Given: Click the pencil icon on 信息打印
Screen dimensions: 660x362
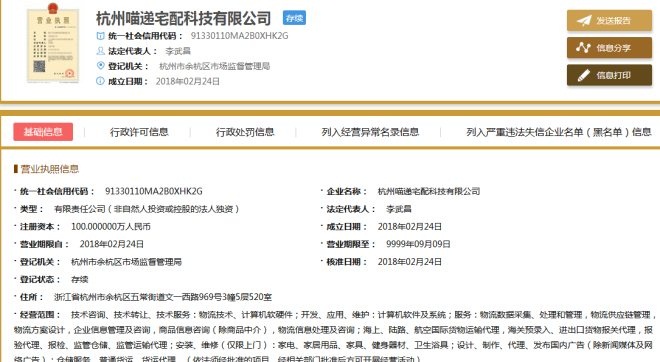Looking at the screenshot, I should pyautogui.click(x=583, y=75).
